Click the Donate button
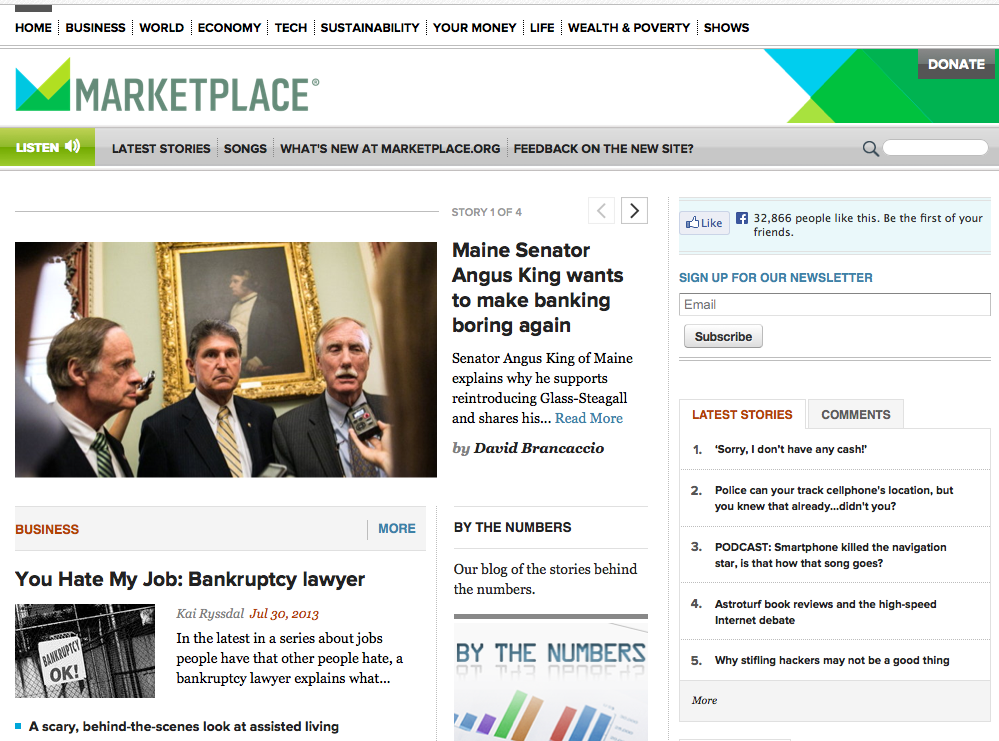This screenshot has height=741, width=999. tap(956, 64)
